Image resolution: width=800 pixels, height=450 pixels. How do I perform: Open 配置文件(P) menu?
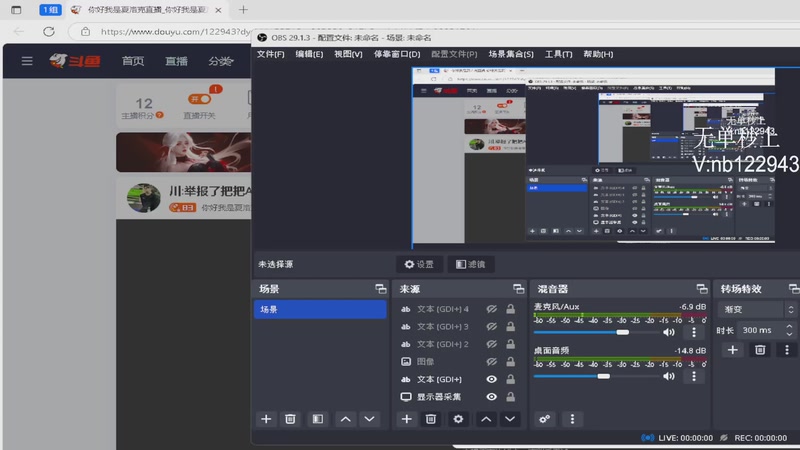tap(454, 54)
